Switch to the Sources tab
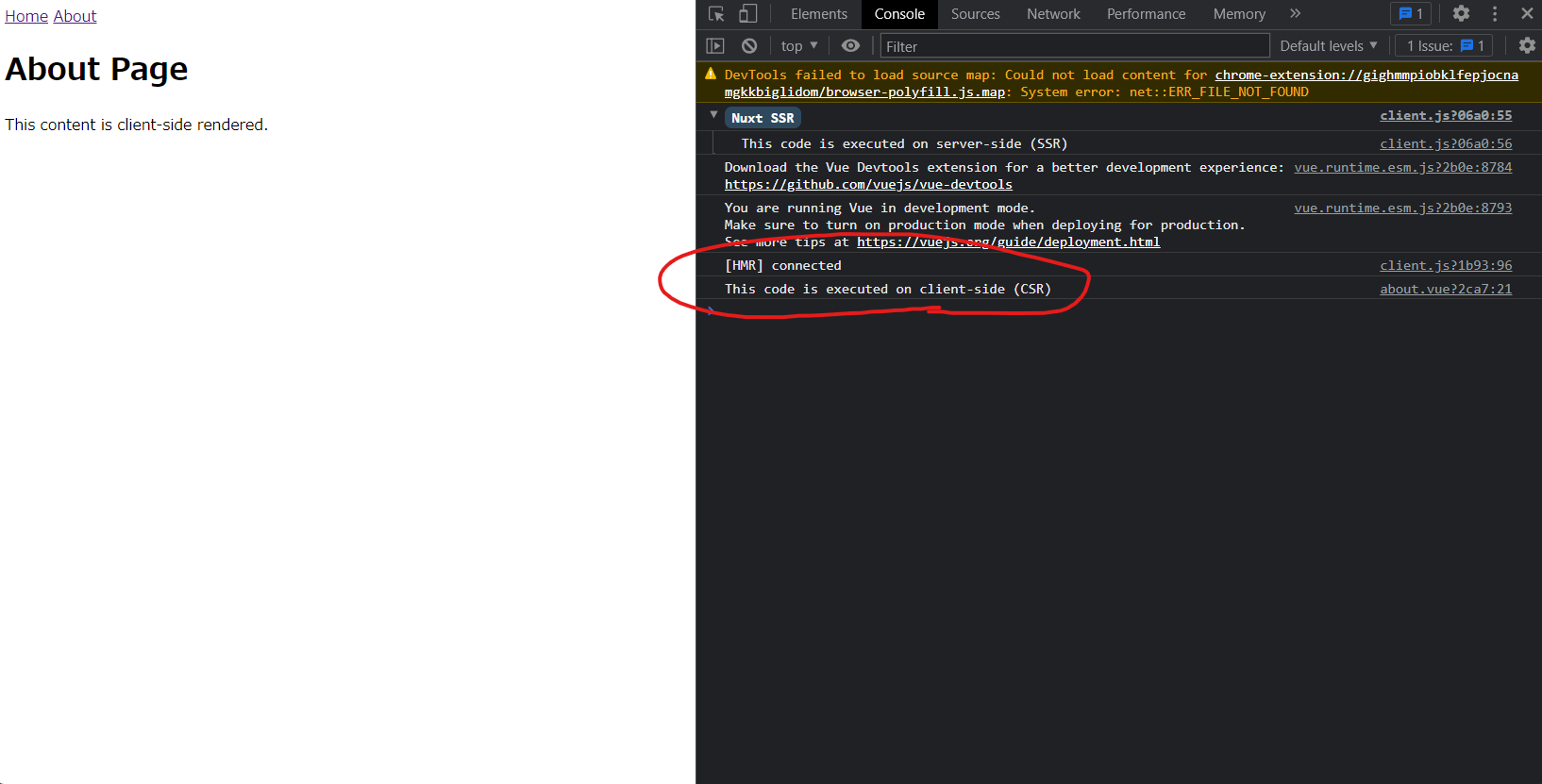 point(975,14)
